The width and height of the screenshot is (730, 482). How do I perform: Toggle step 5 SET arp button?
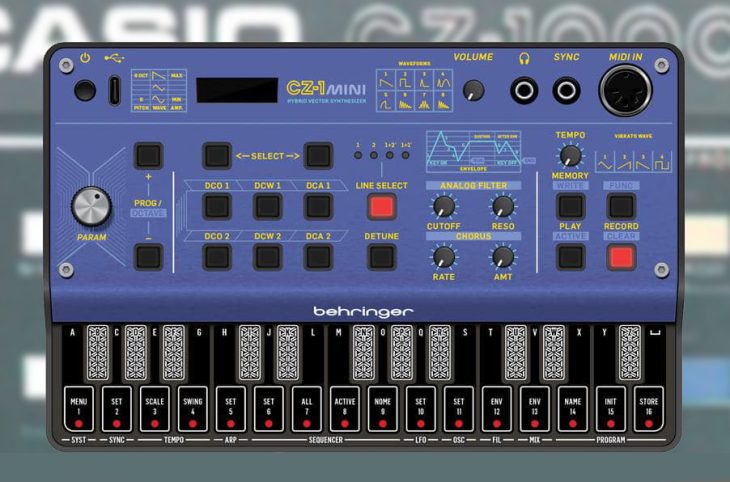[230, 408]
